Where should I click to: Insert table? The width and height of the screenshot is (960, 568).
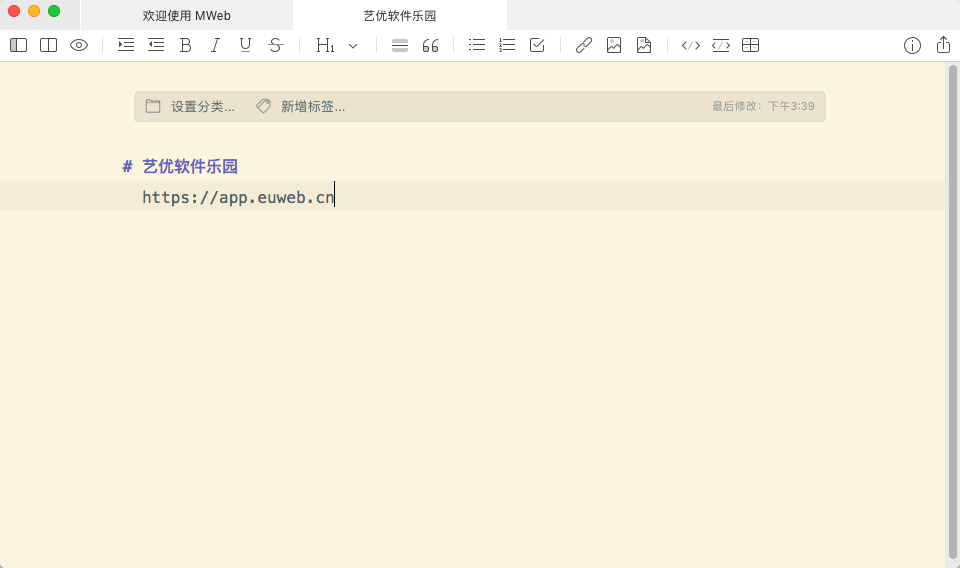click(x=750, y=45)
